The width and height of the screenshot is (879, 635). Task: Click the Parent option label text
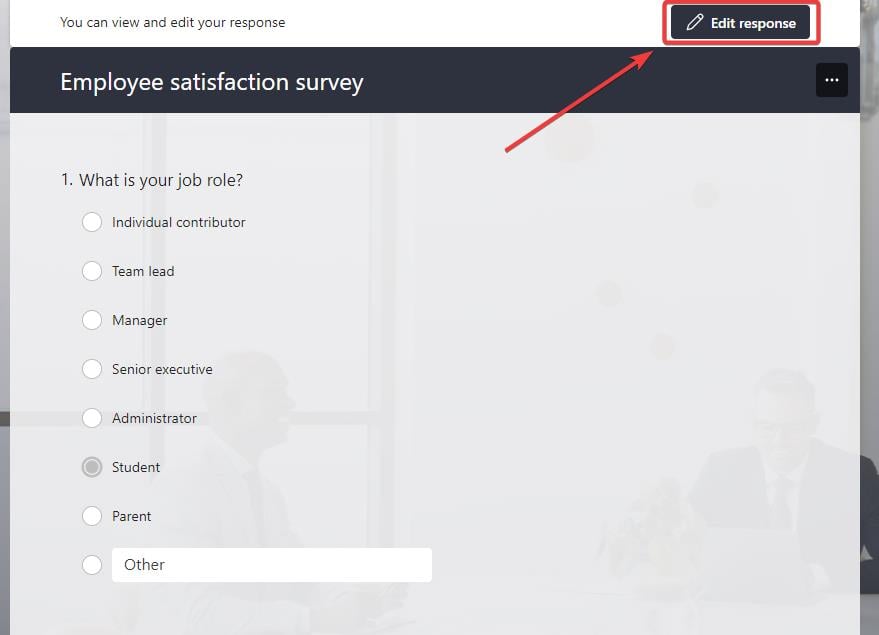click(x=131, y=516)
